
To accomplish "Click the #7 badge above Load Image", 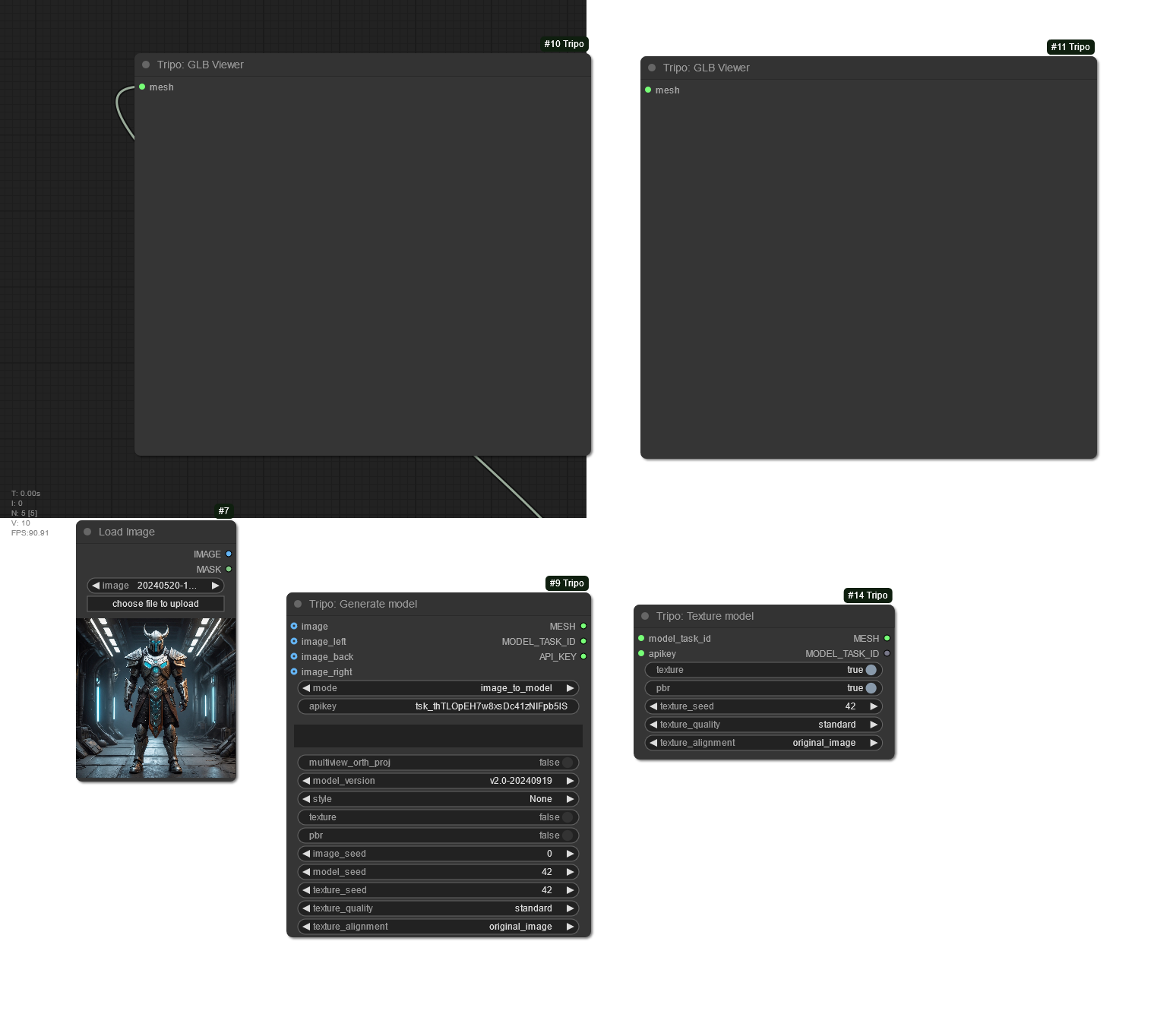I will (x=223, y=511).
